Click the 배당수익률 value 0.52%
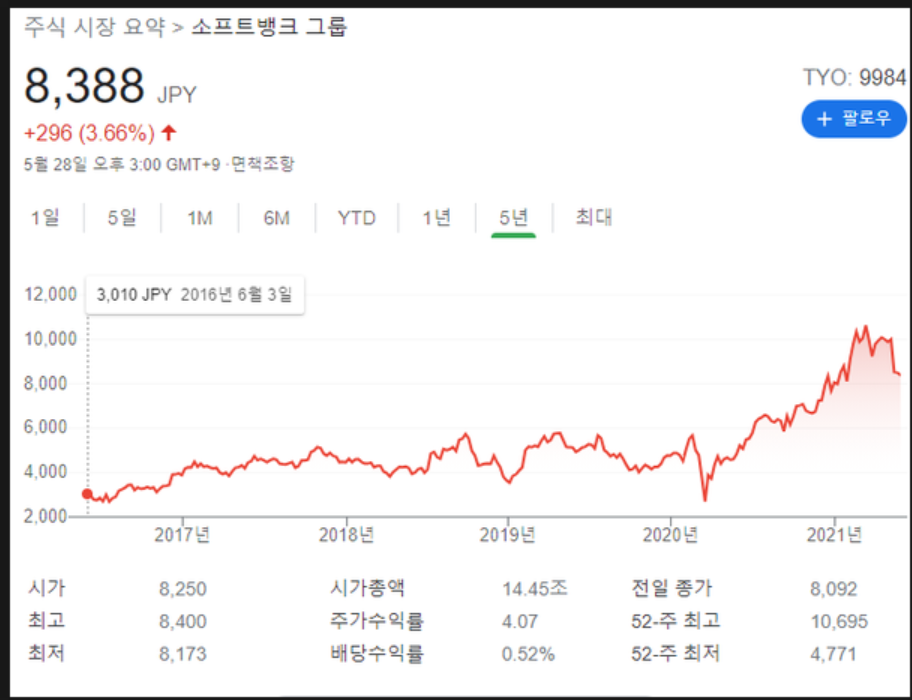Screen dimensions: 912x700 (528, 654)
